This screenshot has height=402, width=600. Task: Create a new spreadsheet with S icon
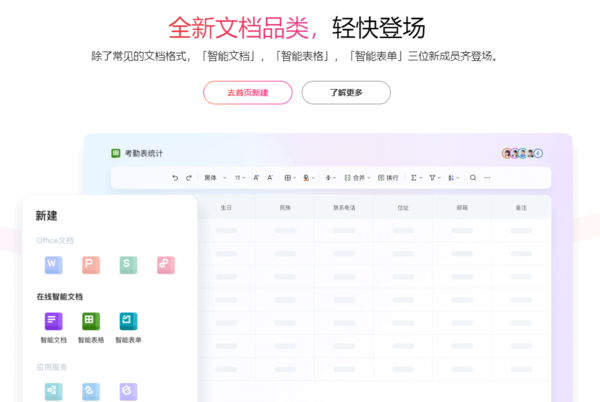pos(128,265)
